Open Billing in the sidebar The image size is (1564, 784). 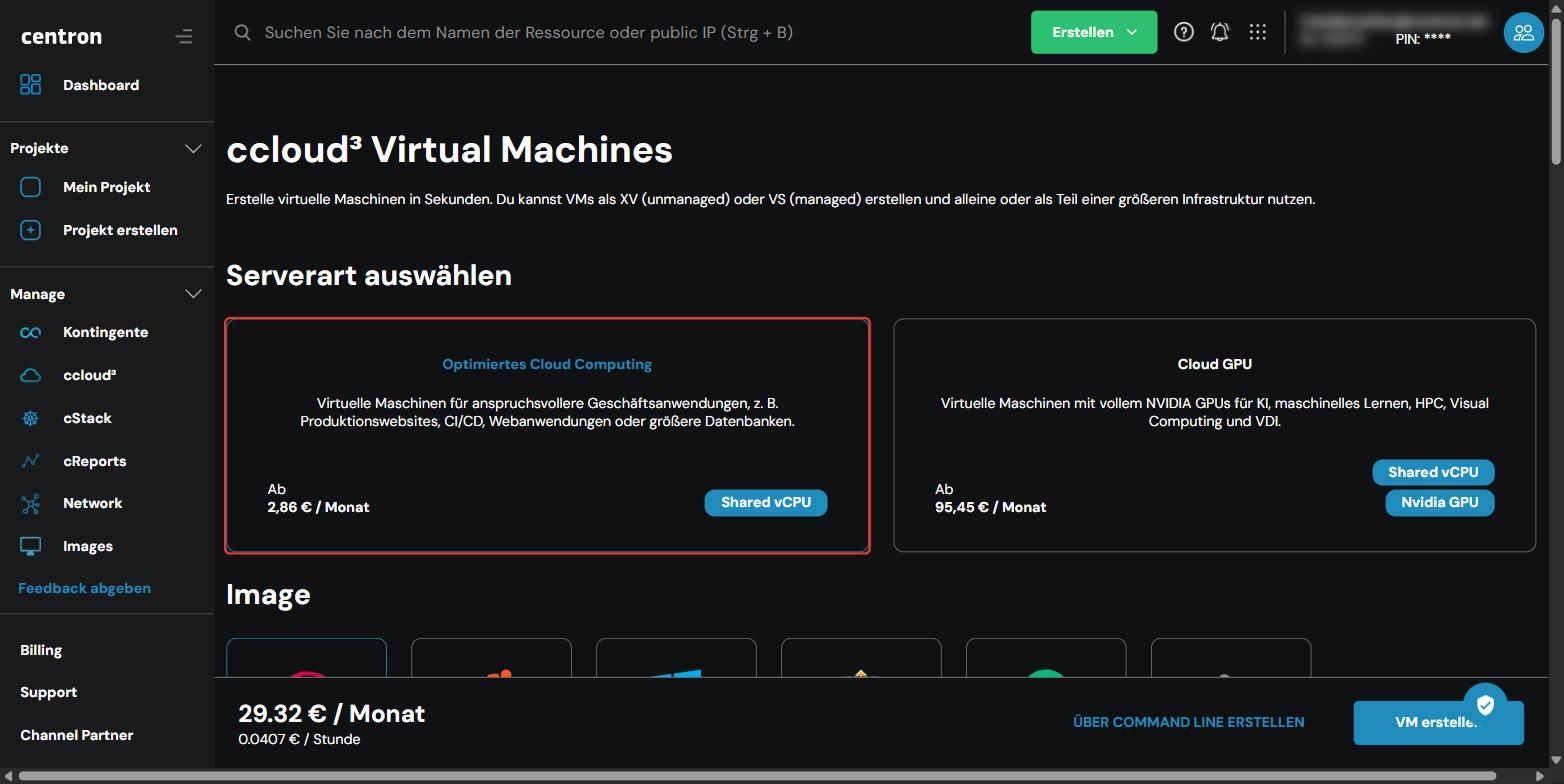[41, 650]
